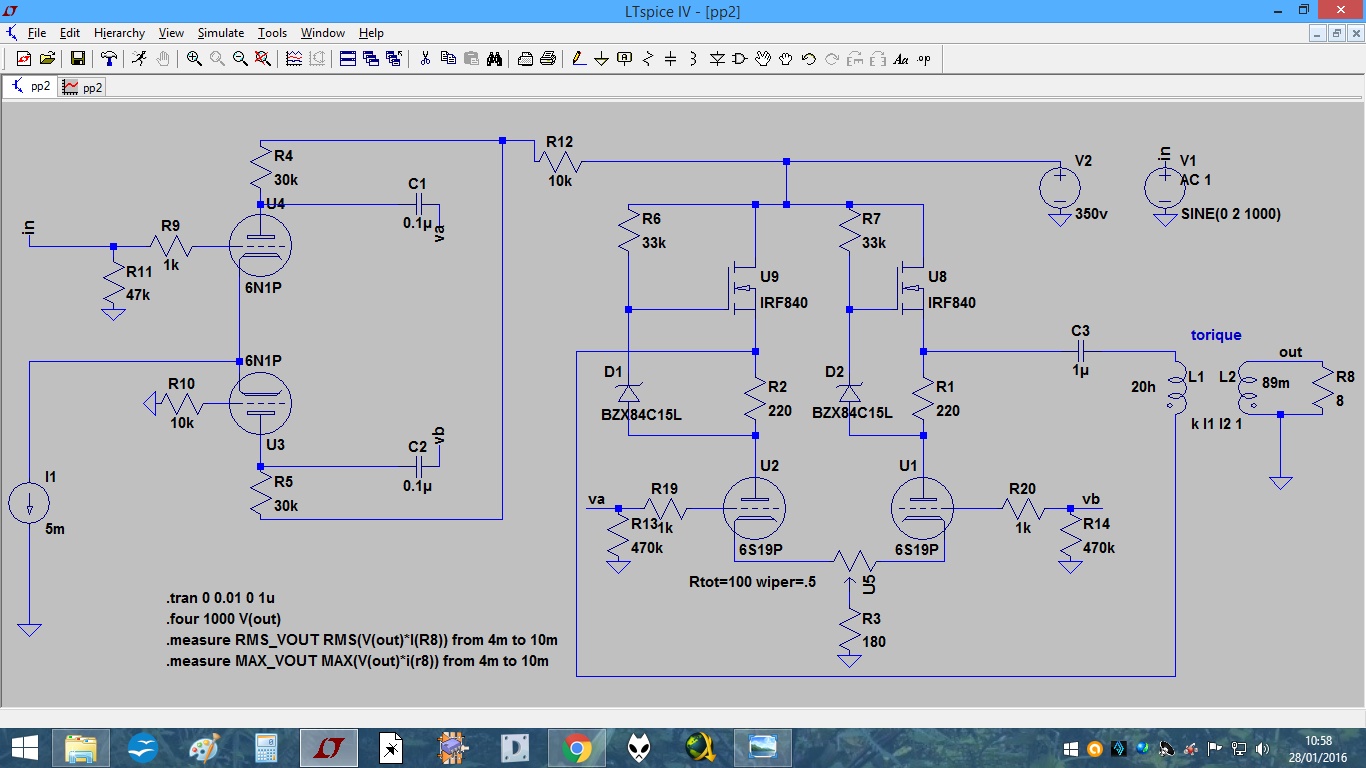Screen dimensions: 1366x768
Task: Click the I1 5m current source symbol
Action: click(29, 503)
